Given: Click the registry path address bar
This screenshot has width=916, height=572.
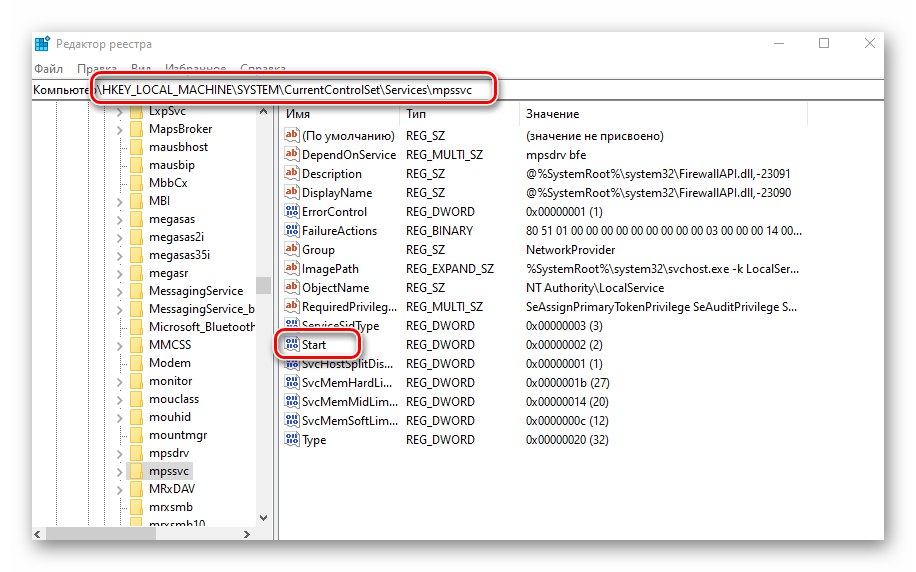Looking at the screenshot, I should 457,90.
